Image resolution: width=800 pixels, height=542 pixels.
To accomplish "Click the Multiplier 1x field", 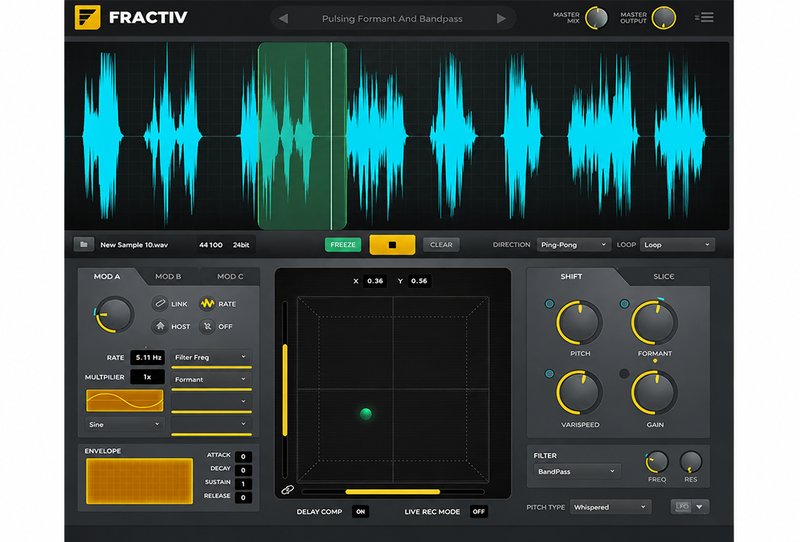I will (147, 377).
